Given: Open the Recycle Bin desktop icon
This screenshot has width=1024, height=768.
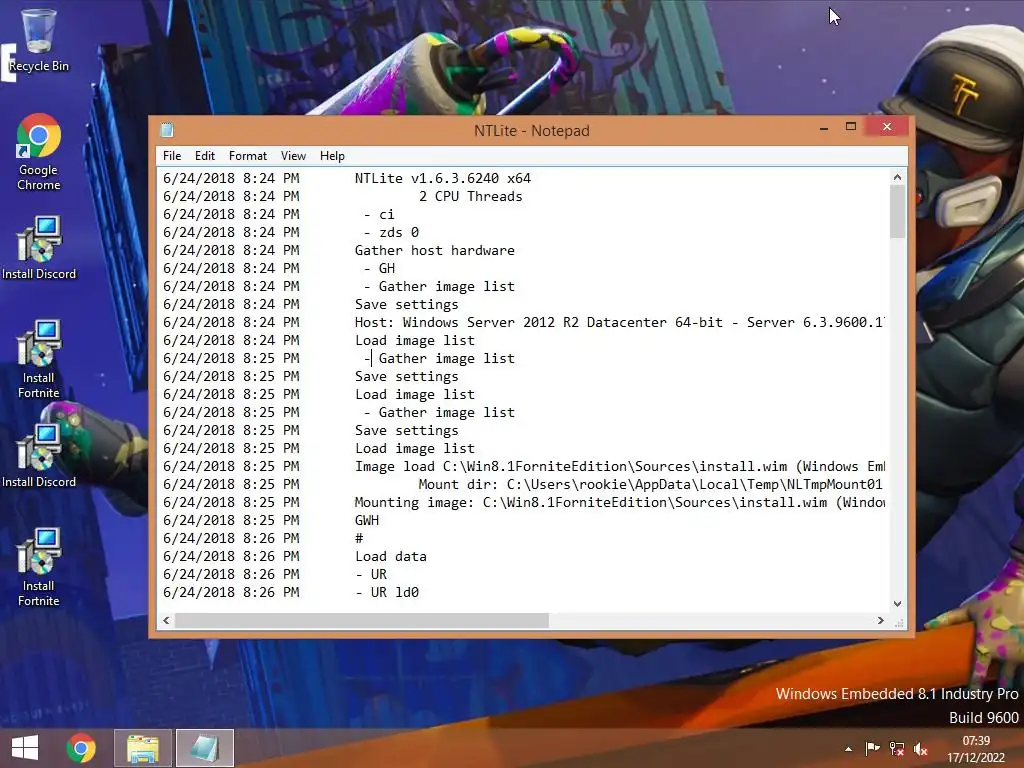Looking at the screenshot, I should pos(38,40).
